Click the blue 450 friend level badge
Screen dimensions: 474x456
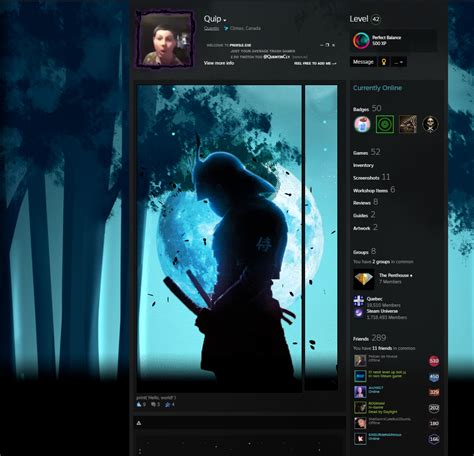pyautogui.click(x=434, y=377)
